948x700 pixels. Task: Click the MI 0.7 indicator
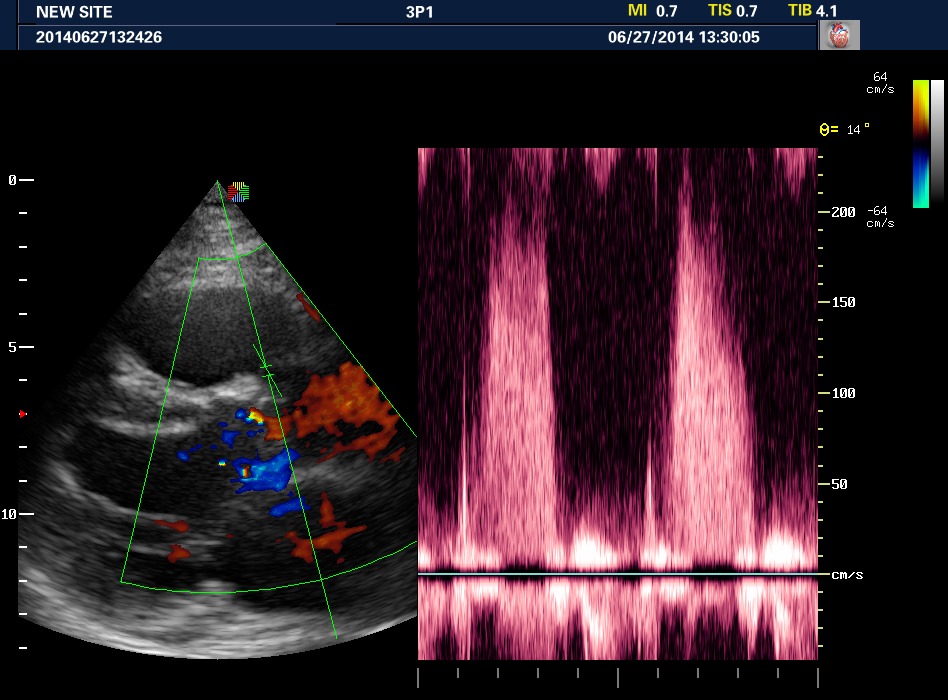pos(651,12)
